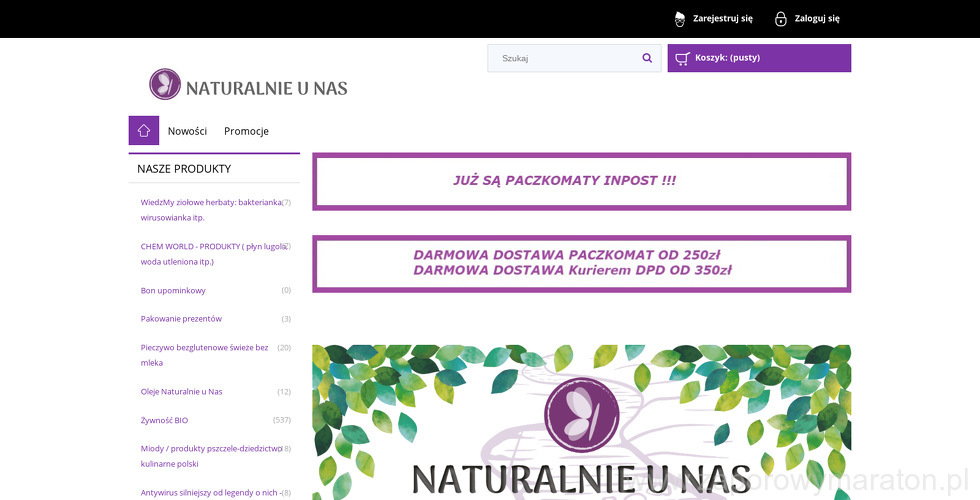Focus the Szukaj search field

(574, 58)
